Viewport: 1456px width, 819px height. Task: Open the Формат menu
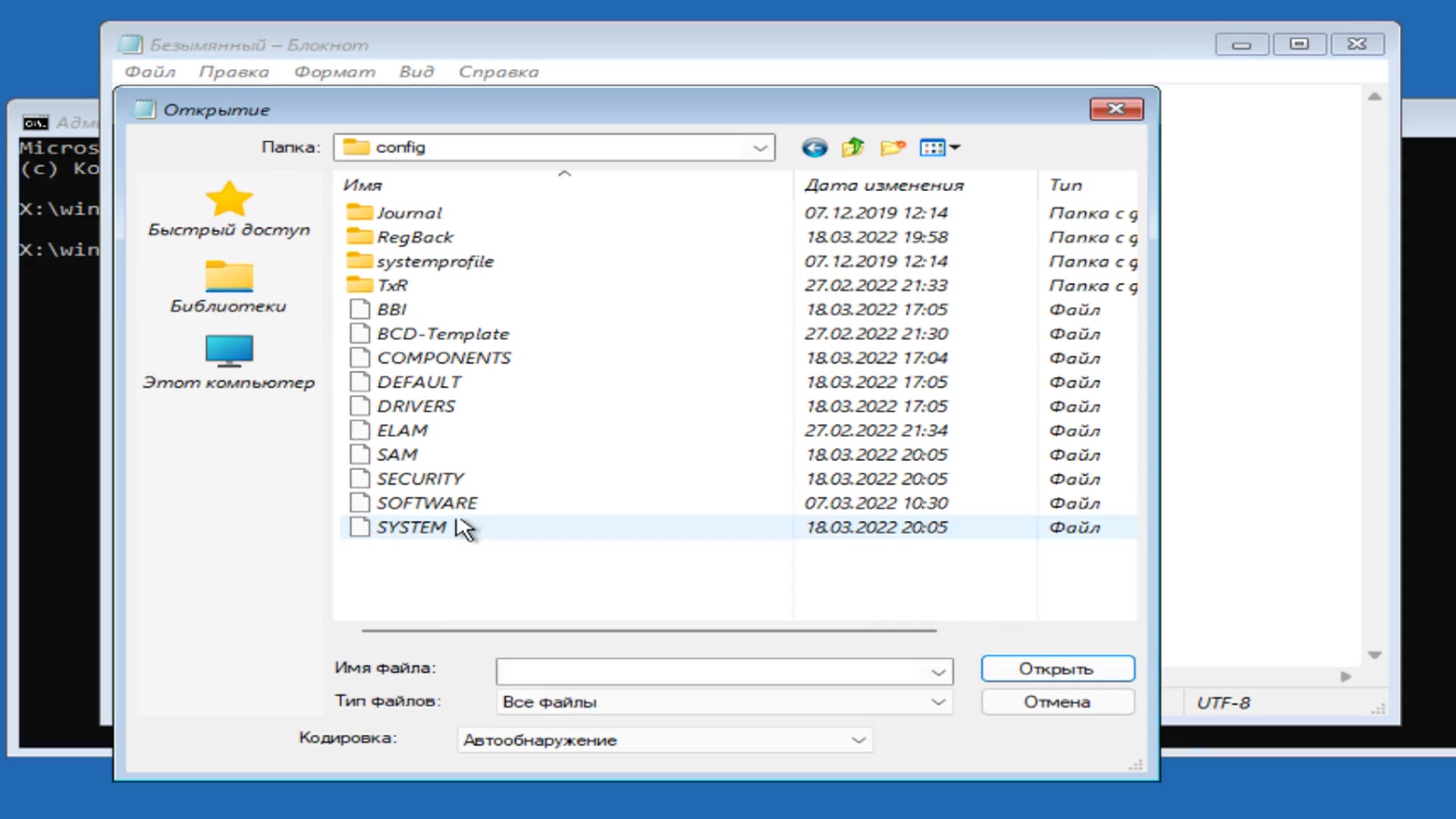point(334,71)
